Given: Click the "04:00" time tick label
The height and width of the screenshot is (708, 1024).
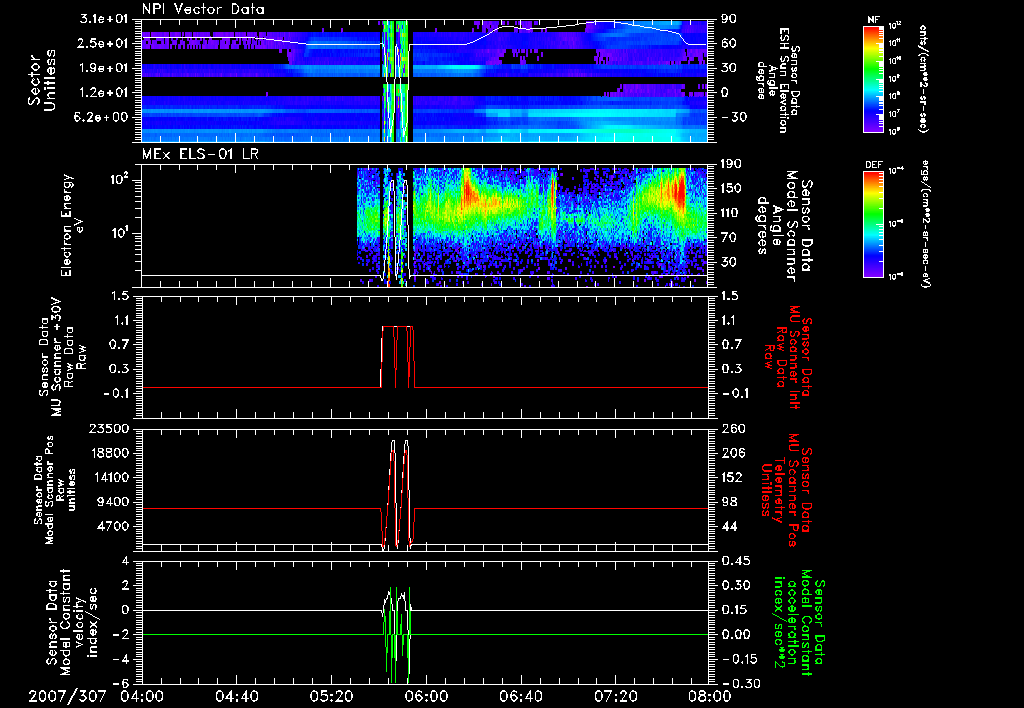Looking at the screenshot, I should click(x=142, y=696).
